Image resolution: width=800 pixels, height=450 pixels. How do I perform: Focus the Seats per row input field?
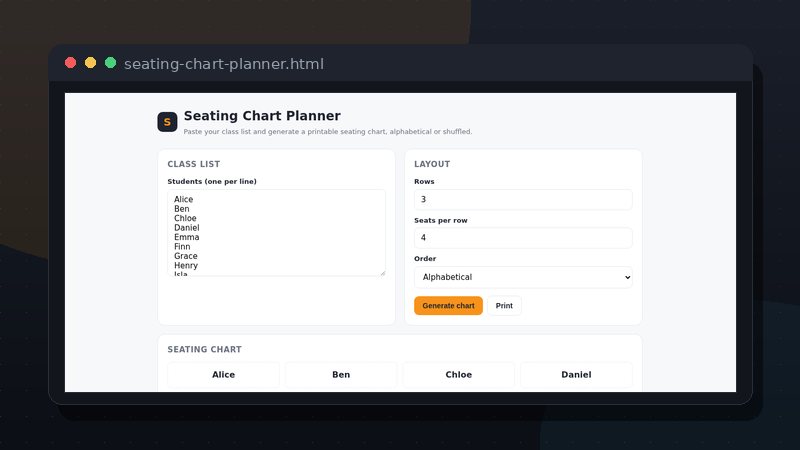click(523, 238)
